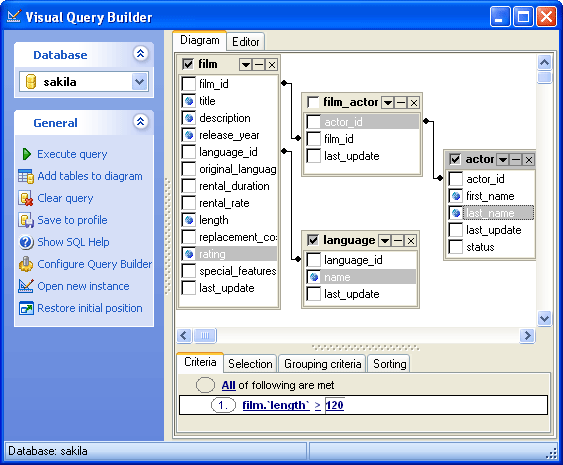This screenshot has width=563, height=465.
Task: Click the Clear query icon
Action: (x=26, y=198)
